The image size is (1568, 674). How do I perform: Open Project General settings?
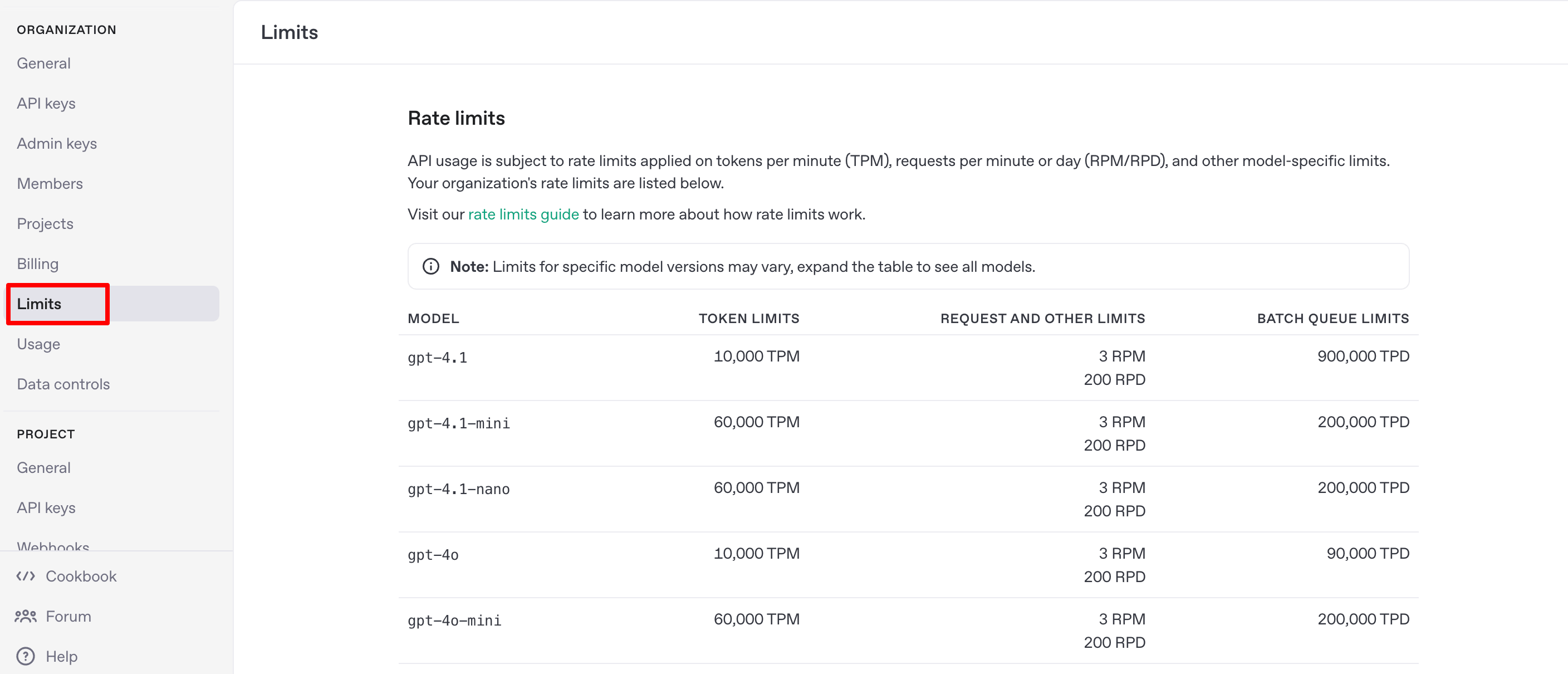click(44, 467)
